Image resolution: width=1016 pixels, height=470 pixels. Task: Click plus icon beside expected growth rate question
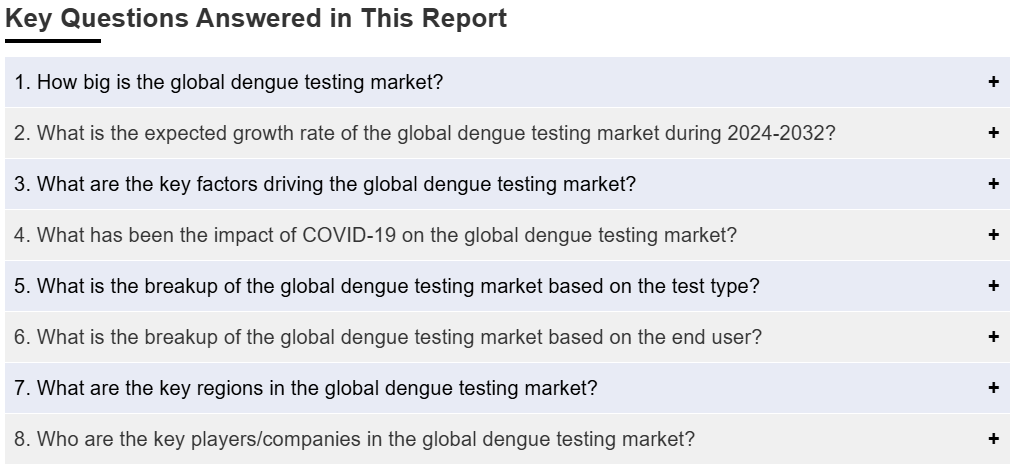tap(993, 133)
